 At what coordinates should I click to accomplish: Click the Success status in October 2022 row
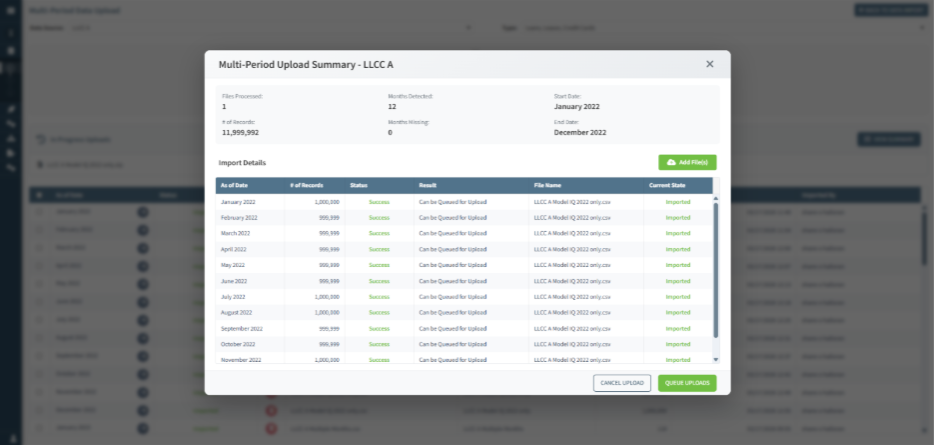tap(379, 344)
